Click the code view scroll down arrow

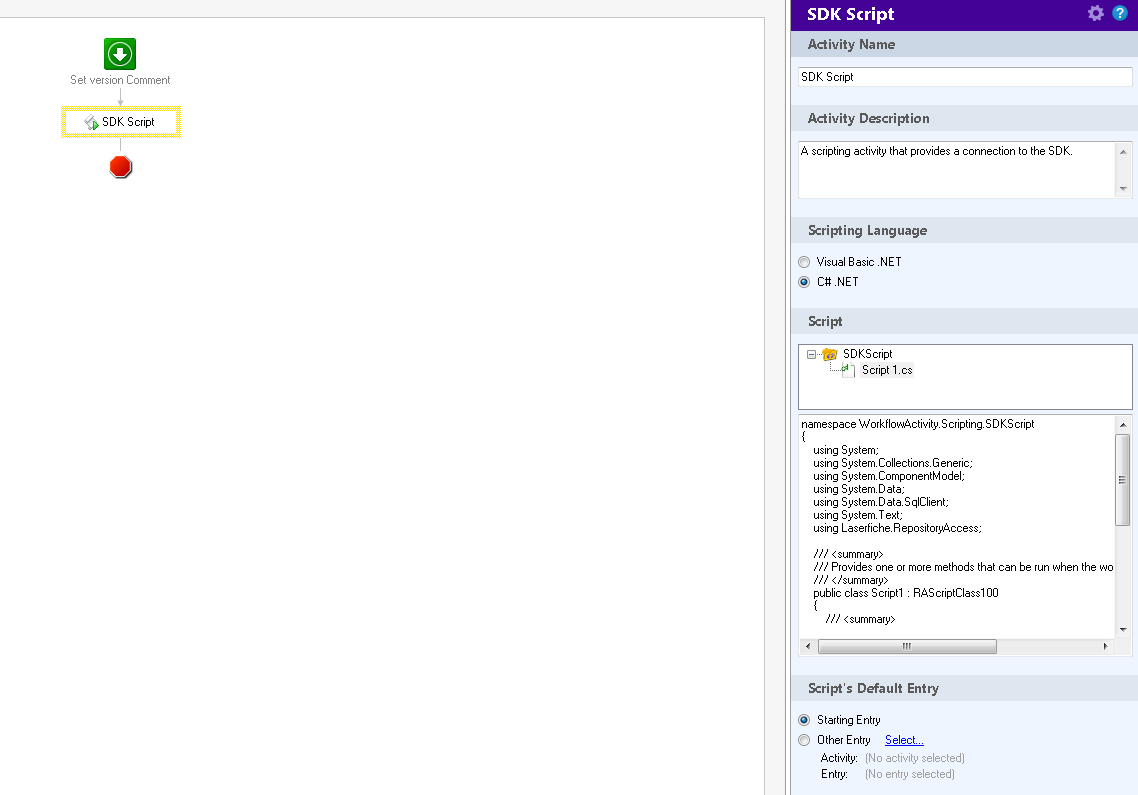(1123, 630)
